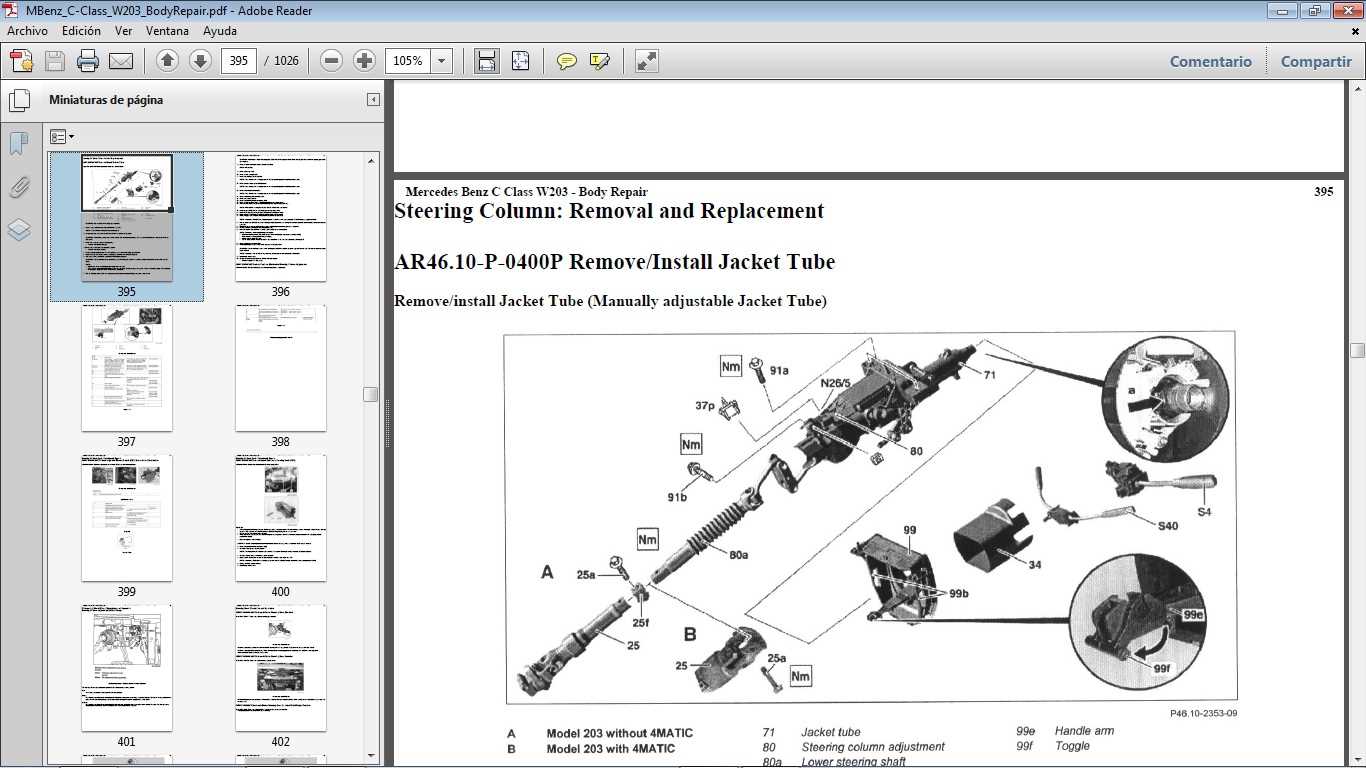Click the document vertical scrollbar handle
This screenshot has height=768, width=1366.
(x=1357, y=350)
